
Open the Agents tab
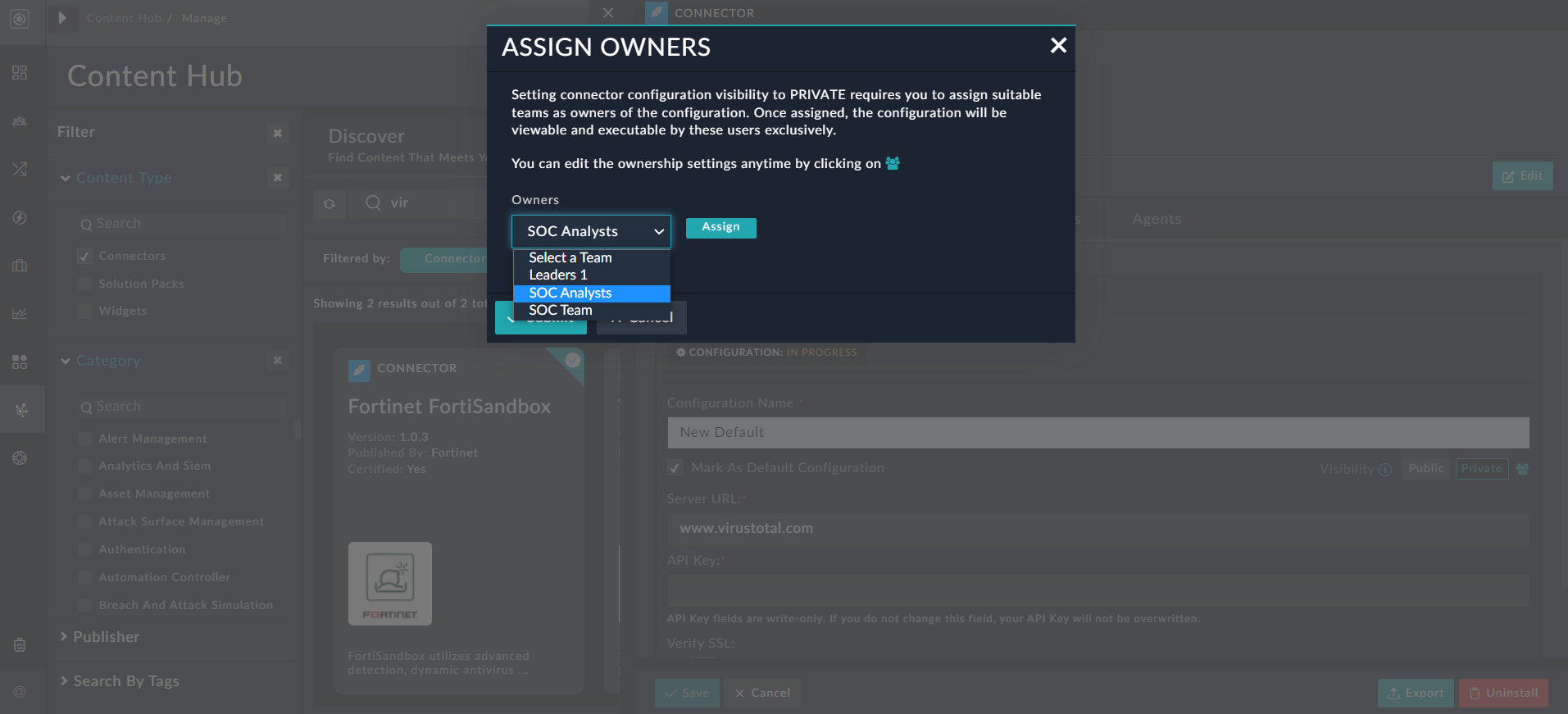(1157, 219)
